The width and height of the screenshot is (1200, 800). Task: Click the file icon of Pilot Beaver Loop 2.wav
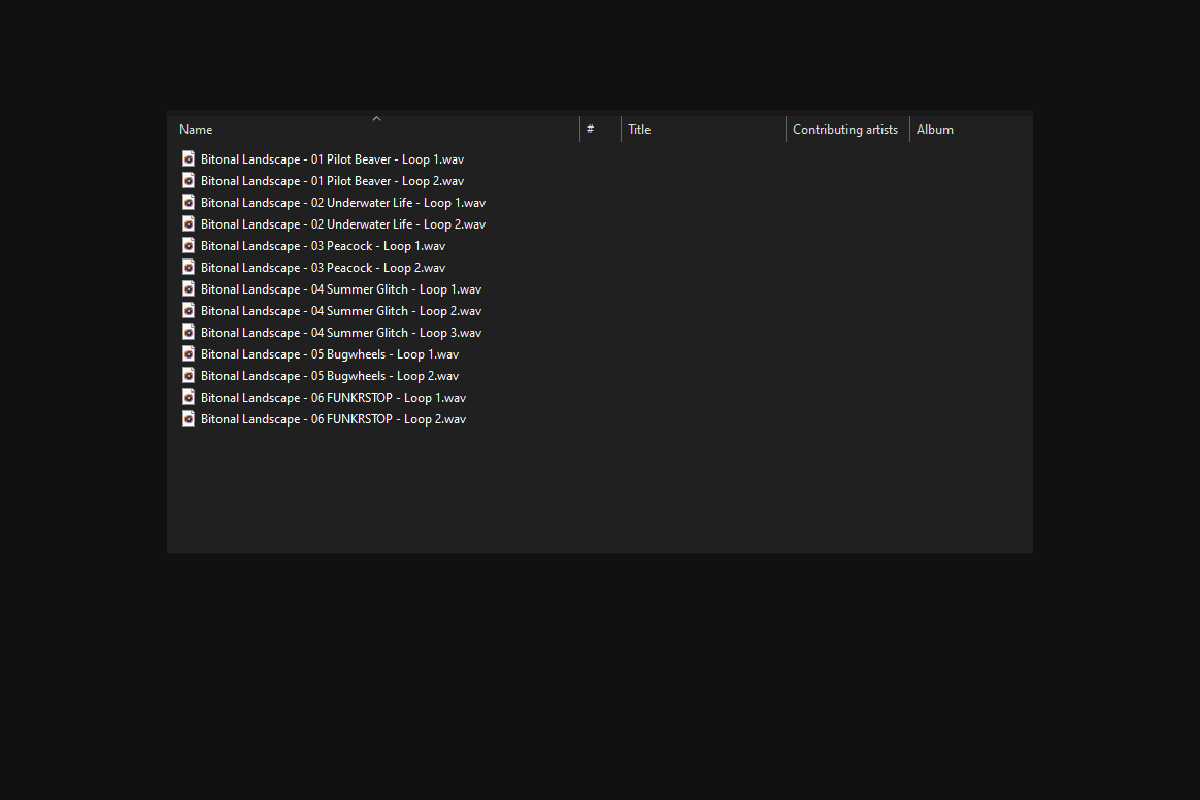tap(188, 181)
